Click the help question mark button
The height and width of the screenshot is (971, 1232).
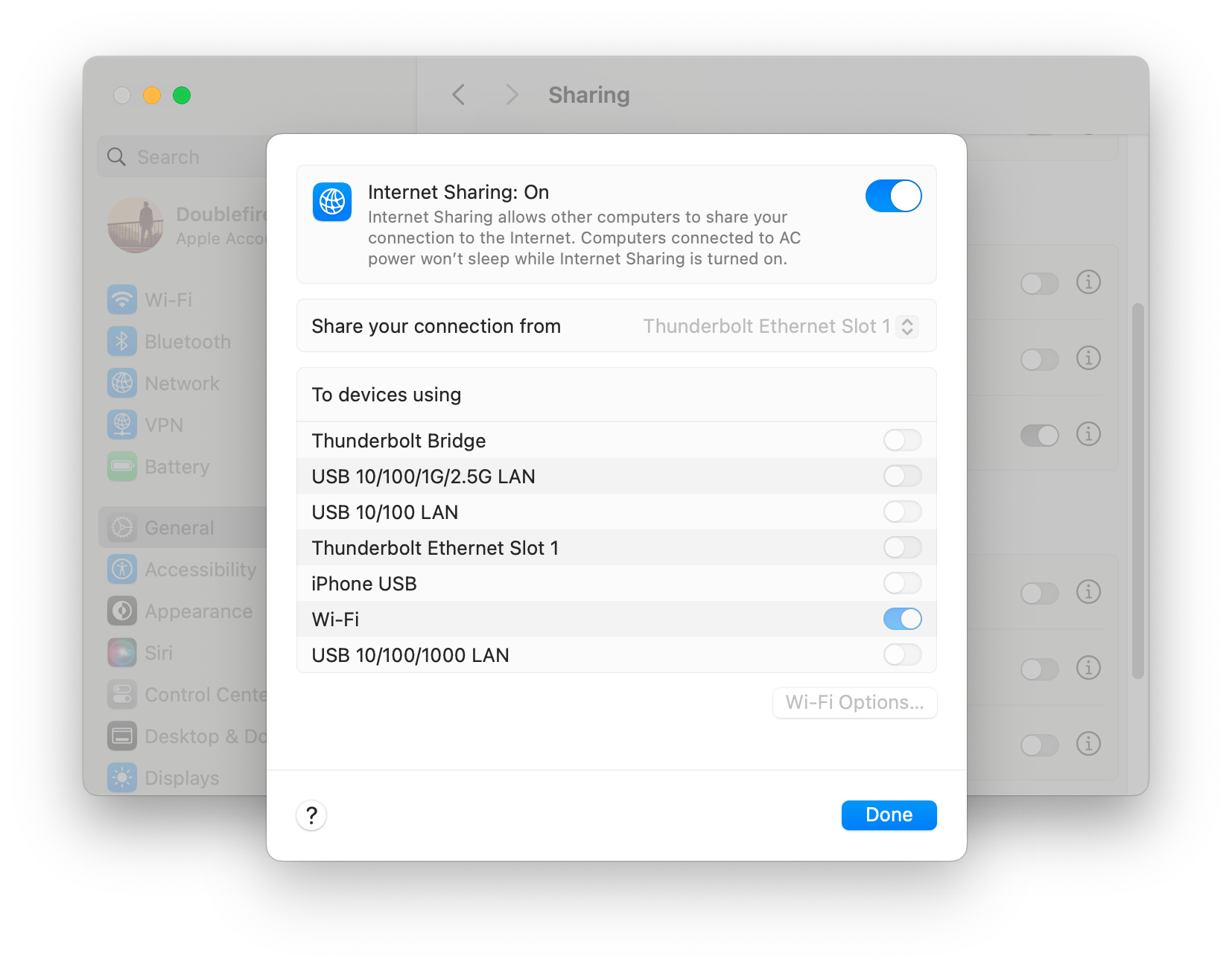tap(311, 815)
